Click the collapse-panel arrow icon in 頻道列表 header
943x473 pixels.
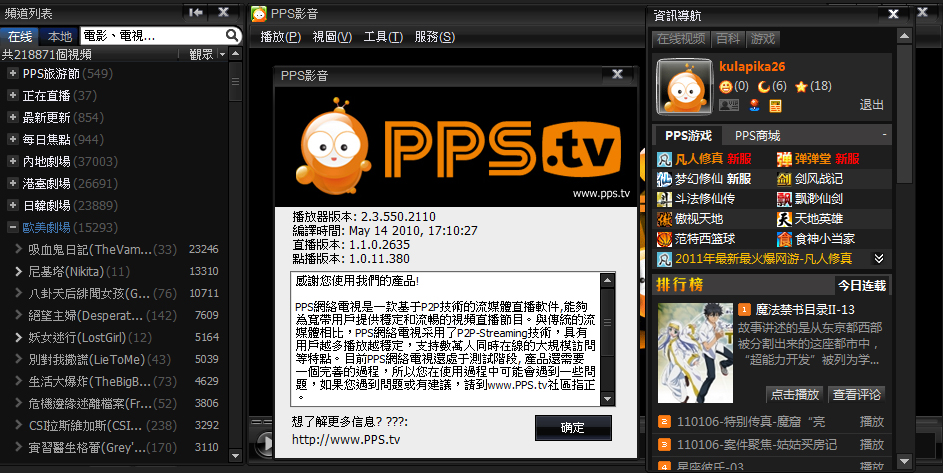pos(195,13)
